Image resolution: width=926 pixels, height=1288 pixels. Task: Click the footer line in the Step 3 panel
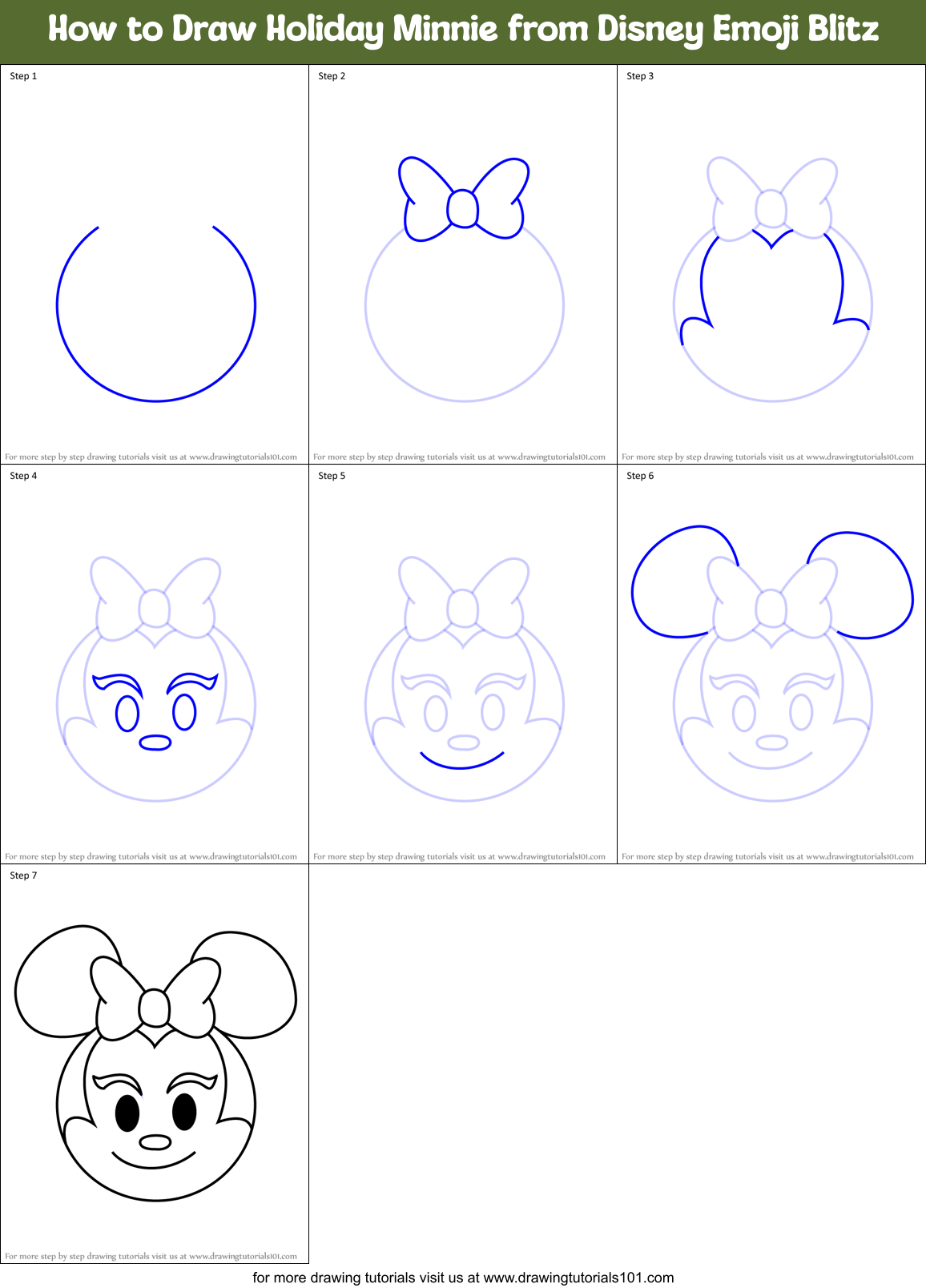pyautogui.click(x=767, y=457)
